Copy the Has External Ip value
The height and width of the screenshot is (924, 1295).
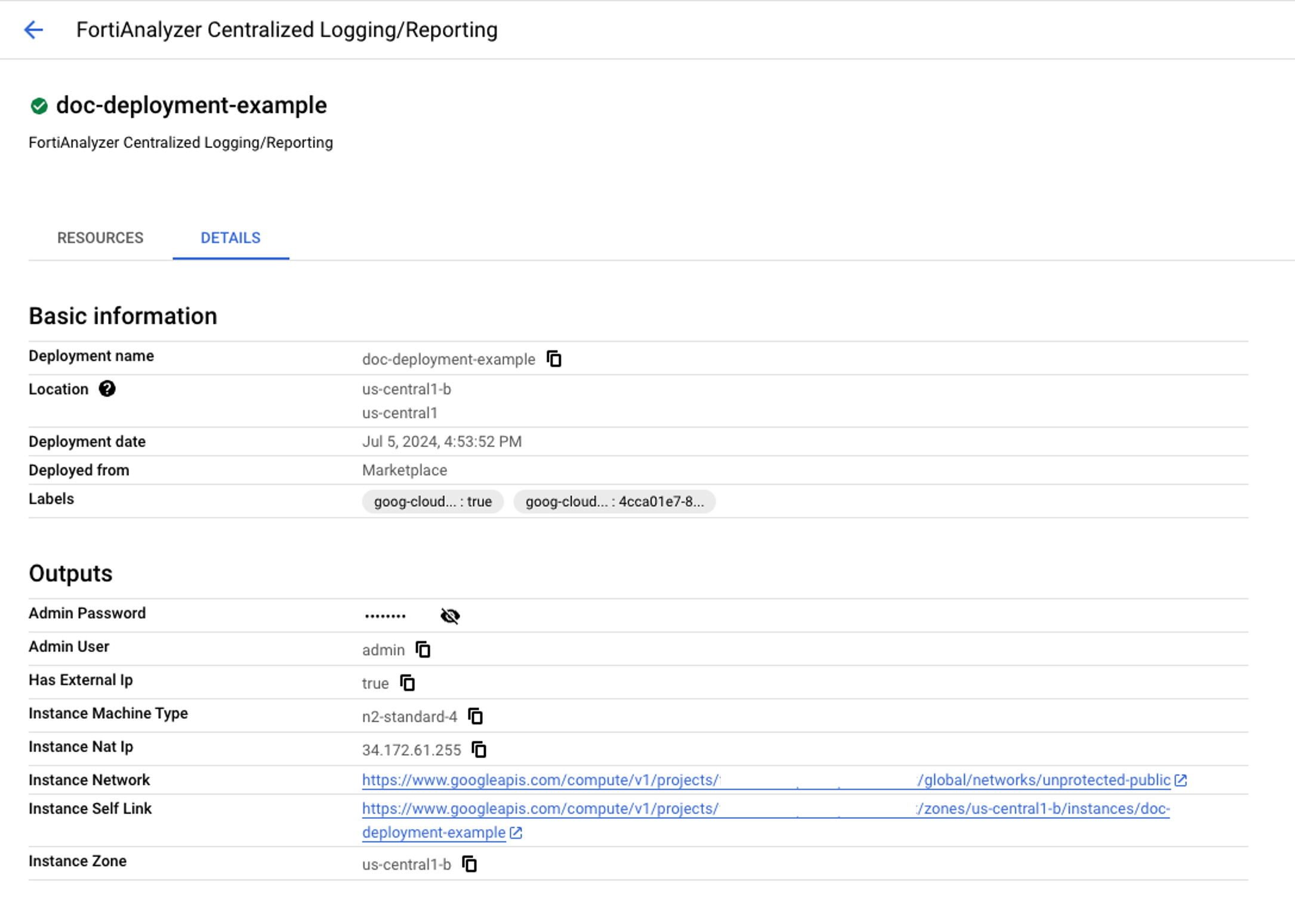click(x=408, y=683)
